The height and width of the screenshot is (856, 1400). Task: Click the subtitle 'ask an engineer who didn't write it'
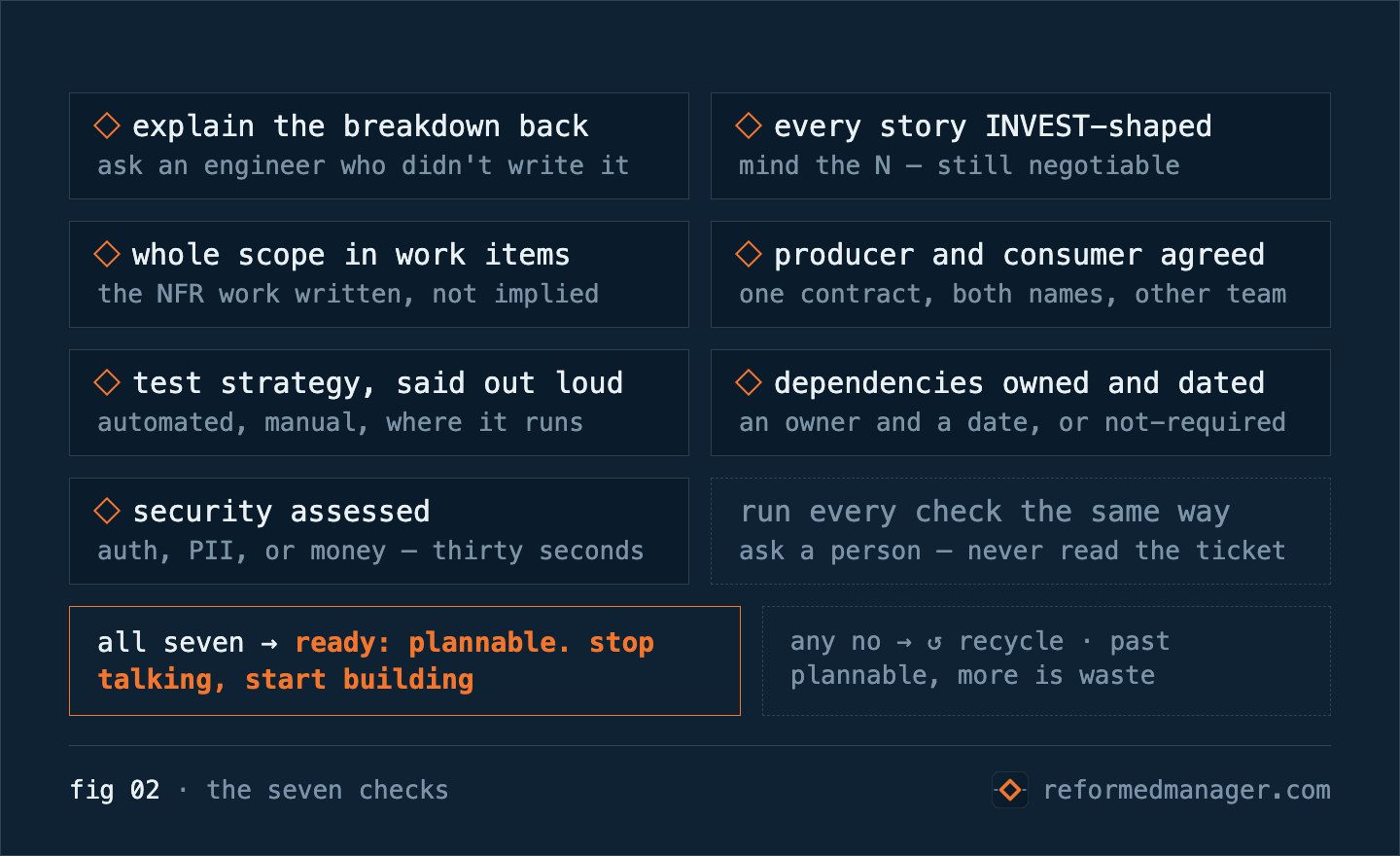[364, 165]
